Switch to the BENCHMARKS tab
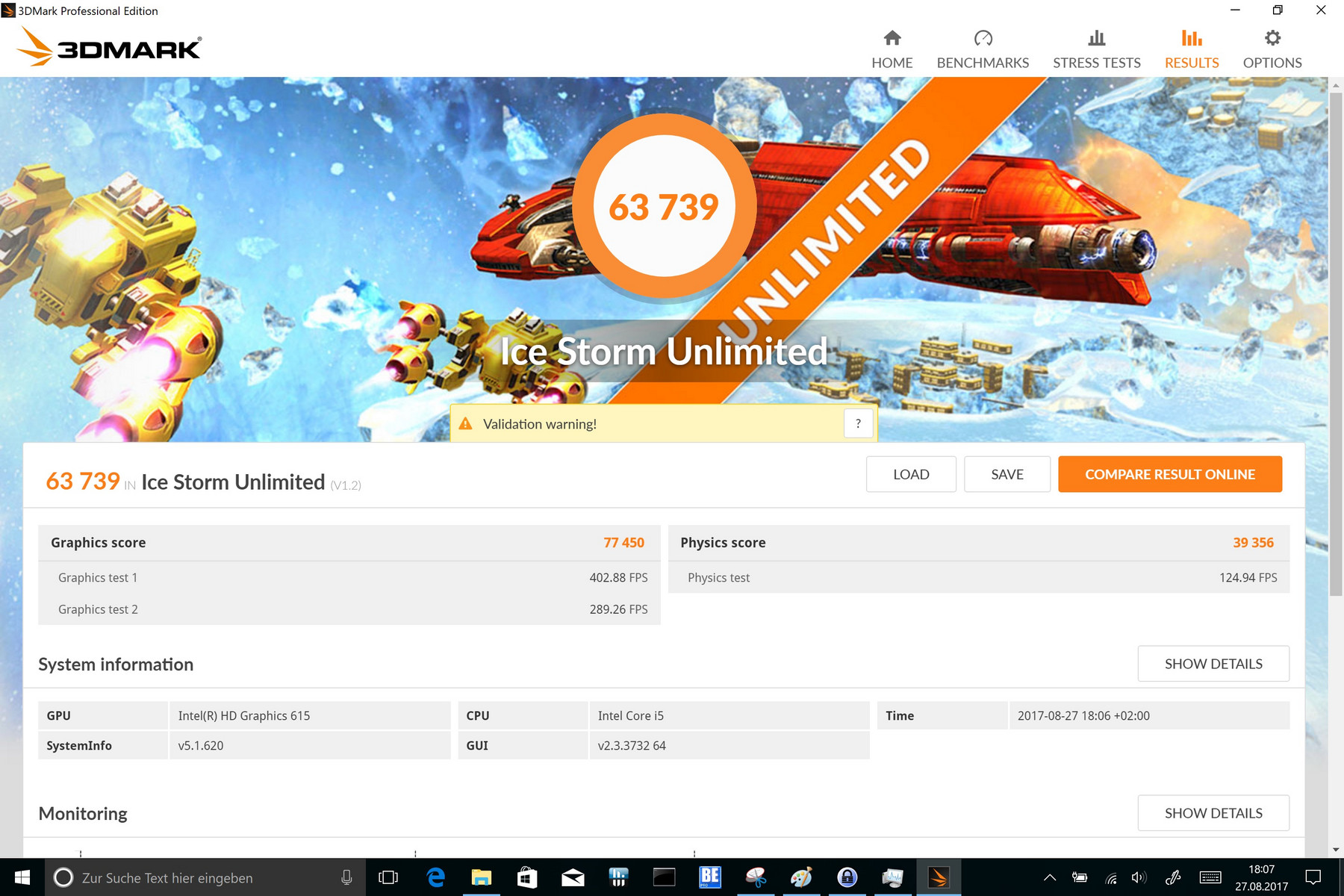 [x=983, y=50]
